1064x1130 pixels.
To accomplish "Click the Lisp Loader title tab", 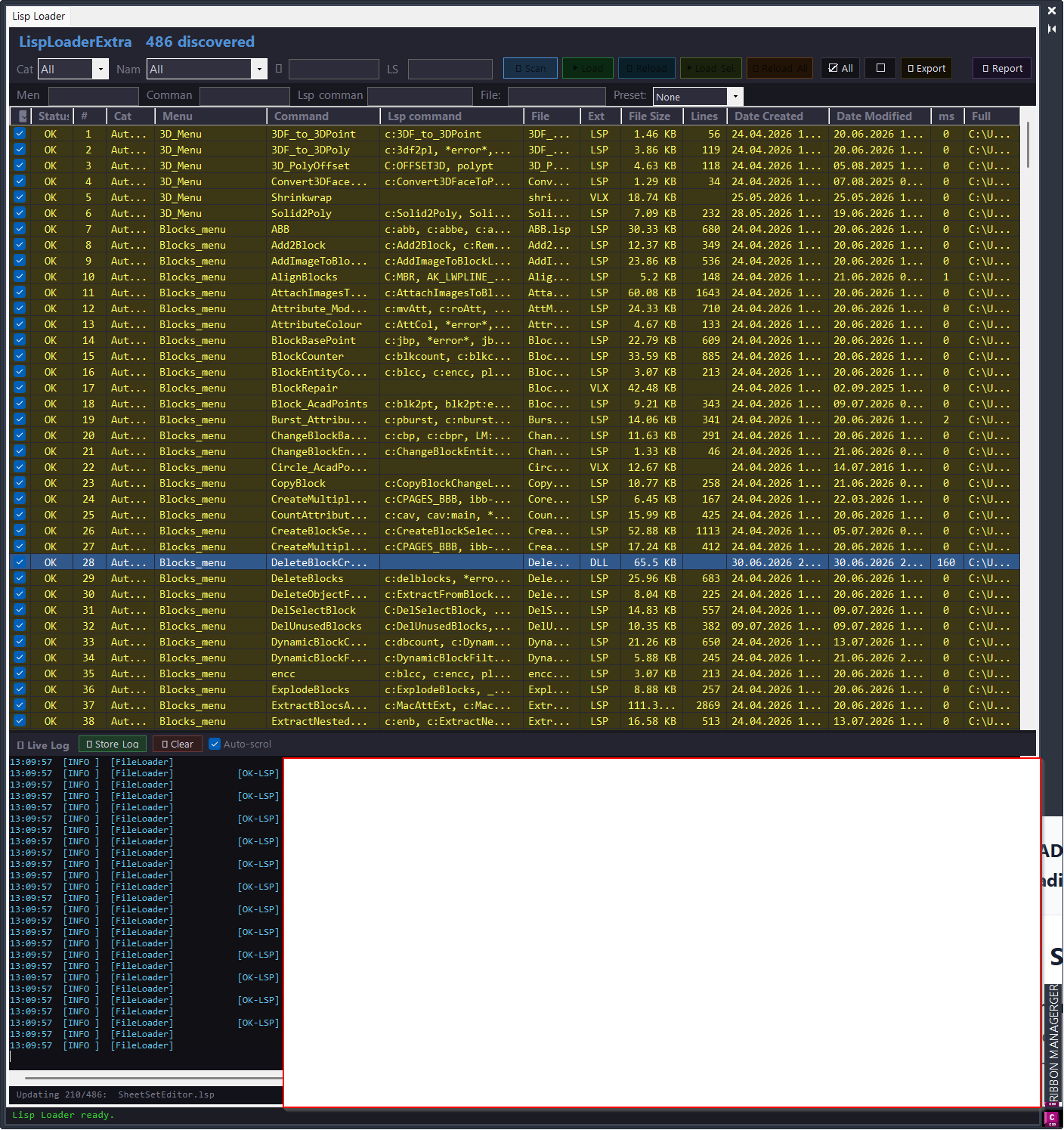I will pyautogui.click(x=39, y=16).
